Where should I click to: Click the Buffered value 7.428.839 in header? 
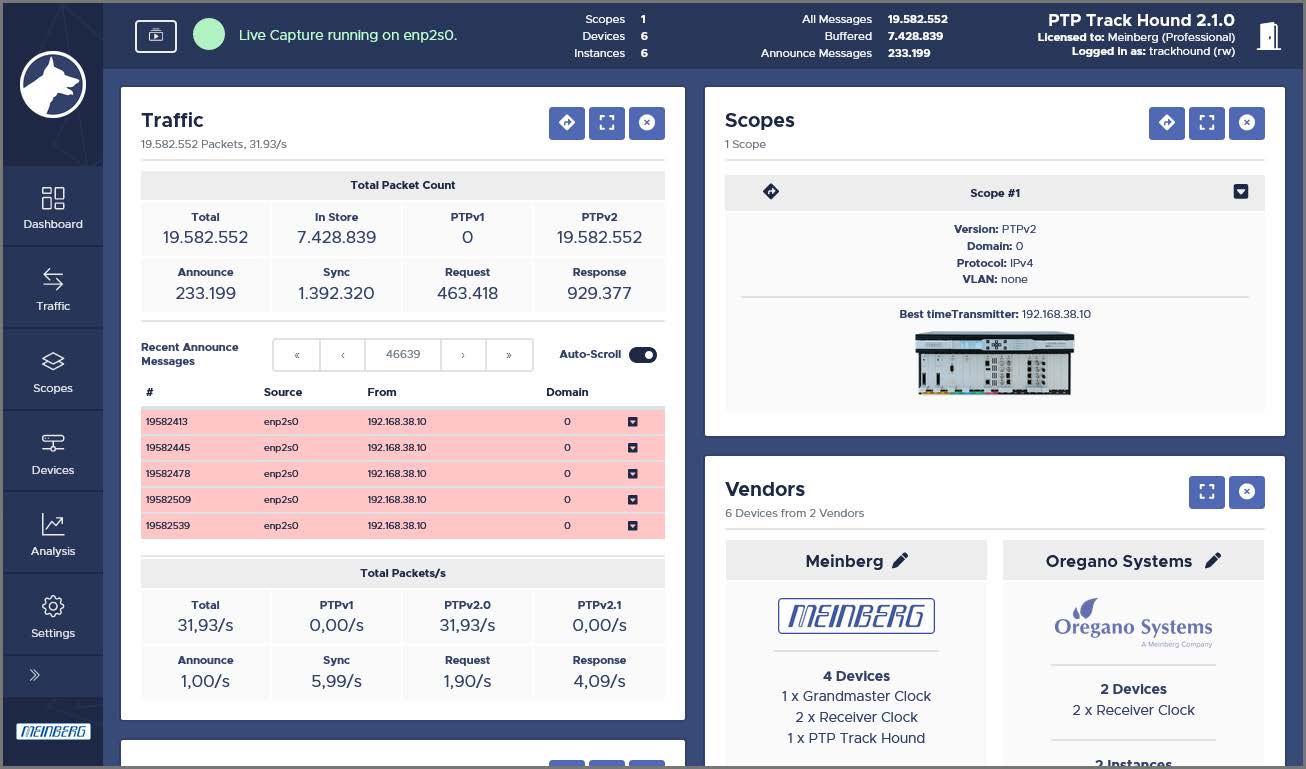click(917, 36)
